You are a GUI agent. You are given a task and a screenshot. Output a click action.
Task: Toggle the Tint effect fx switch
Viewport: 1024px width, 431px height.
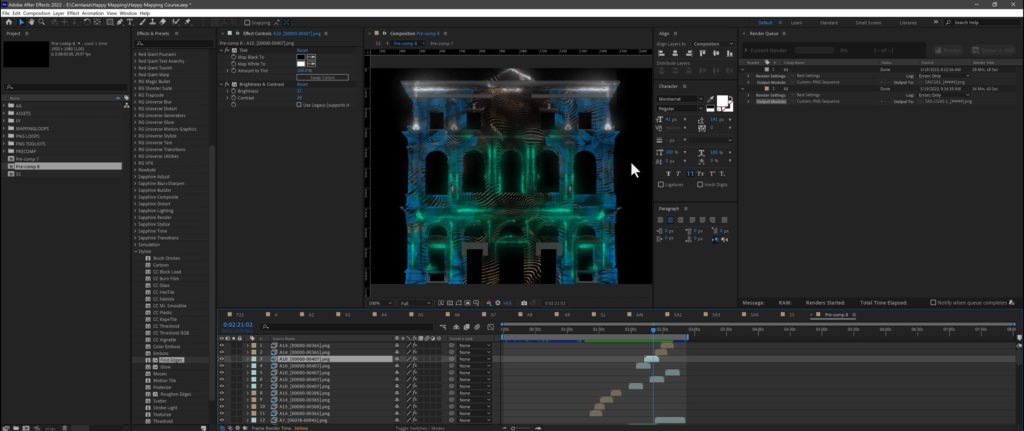point(227,50)
